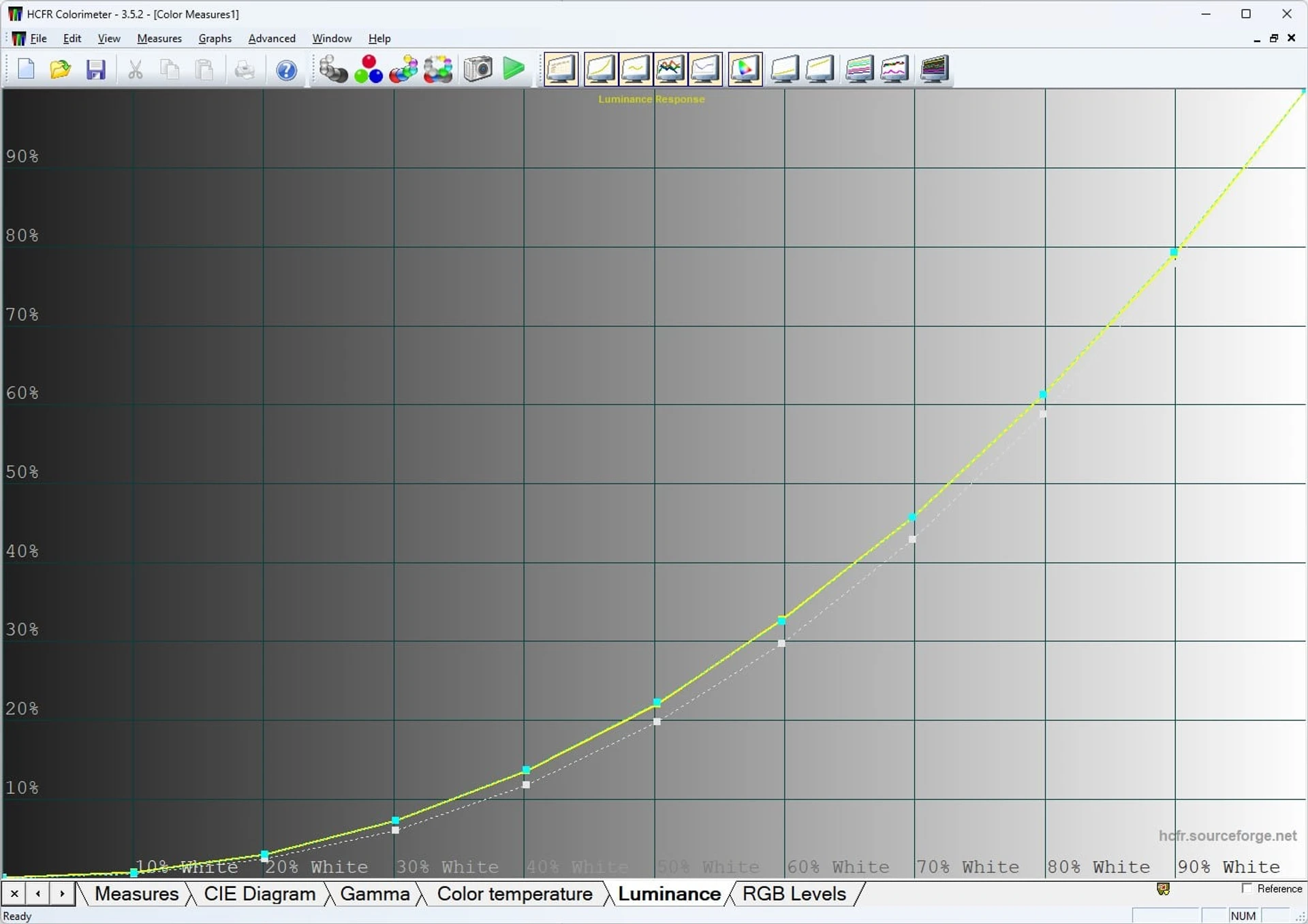Click the camera measurement icon

(x=478, y=69)
